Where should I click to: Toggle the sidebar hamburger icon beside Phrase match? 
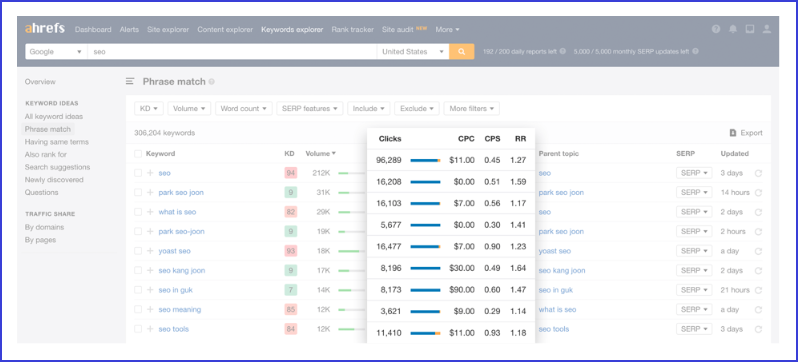[130, 81]
